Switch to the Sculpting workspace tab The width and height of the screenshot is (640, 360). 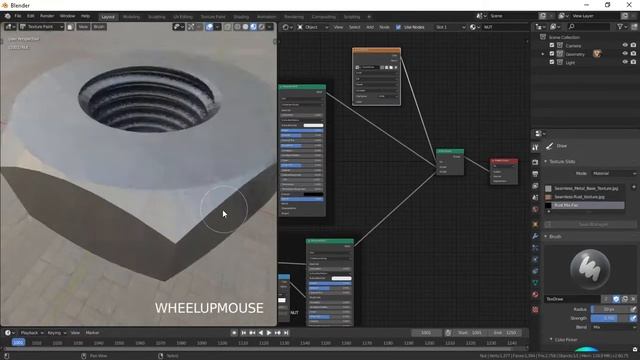(156, 17)
